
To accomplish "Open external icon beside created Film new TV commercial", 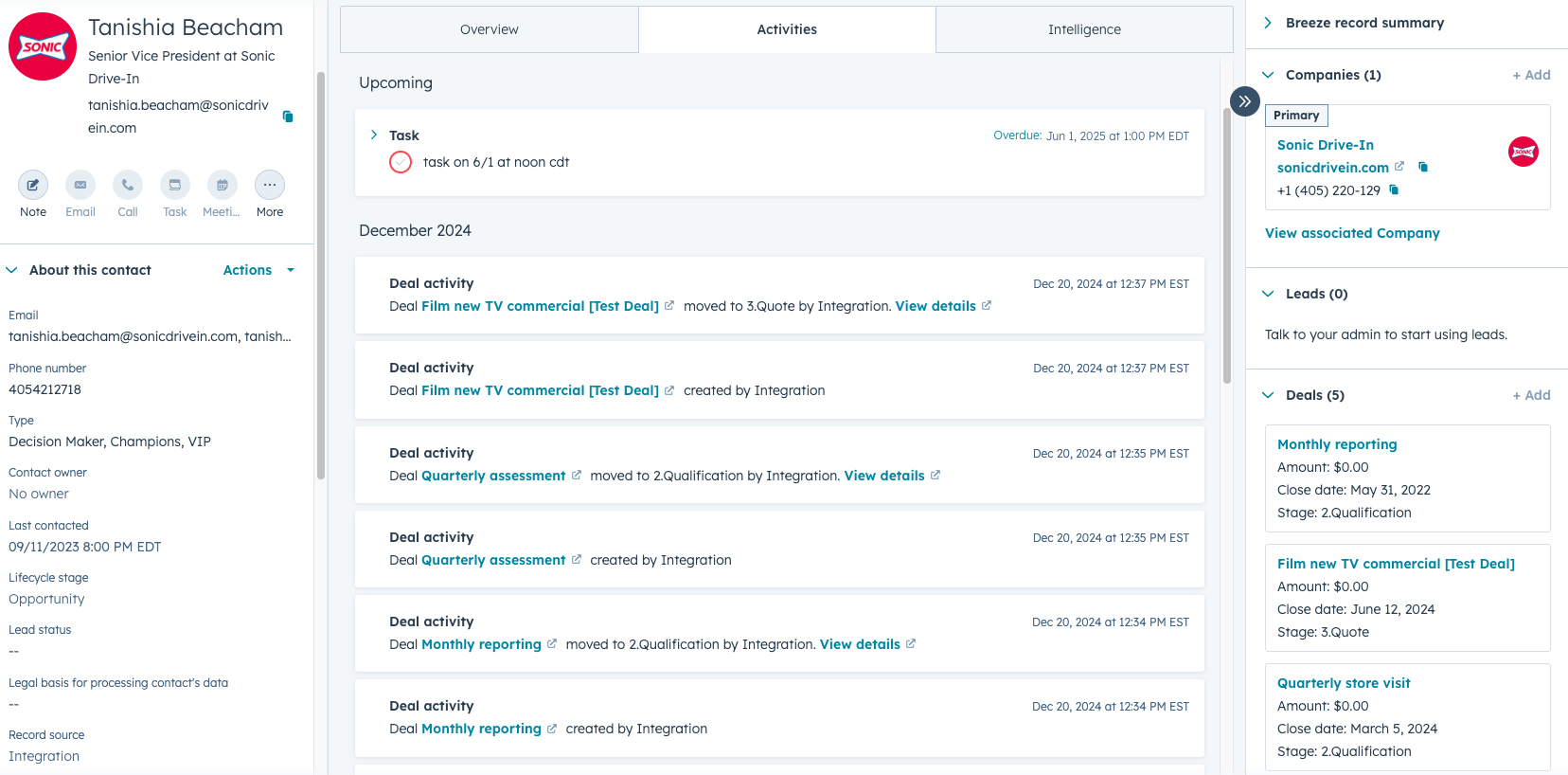I will 669,390.
